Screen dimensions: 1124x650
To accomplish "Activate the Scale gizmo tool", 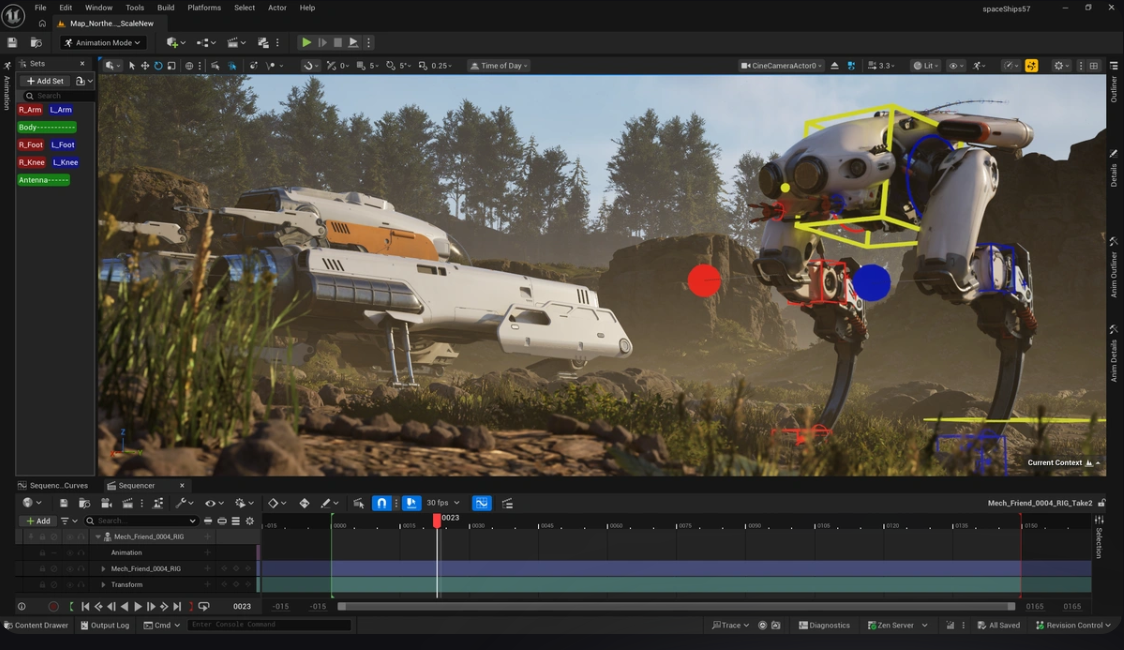I will point(171,66).
